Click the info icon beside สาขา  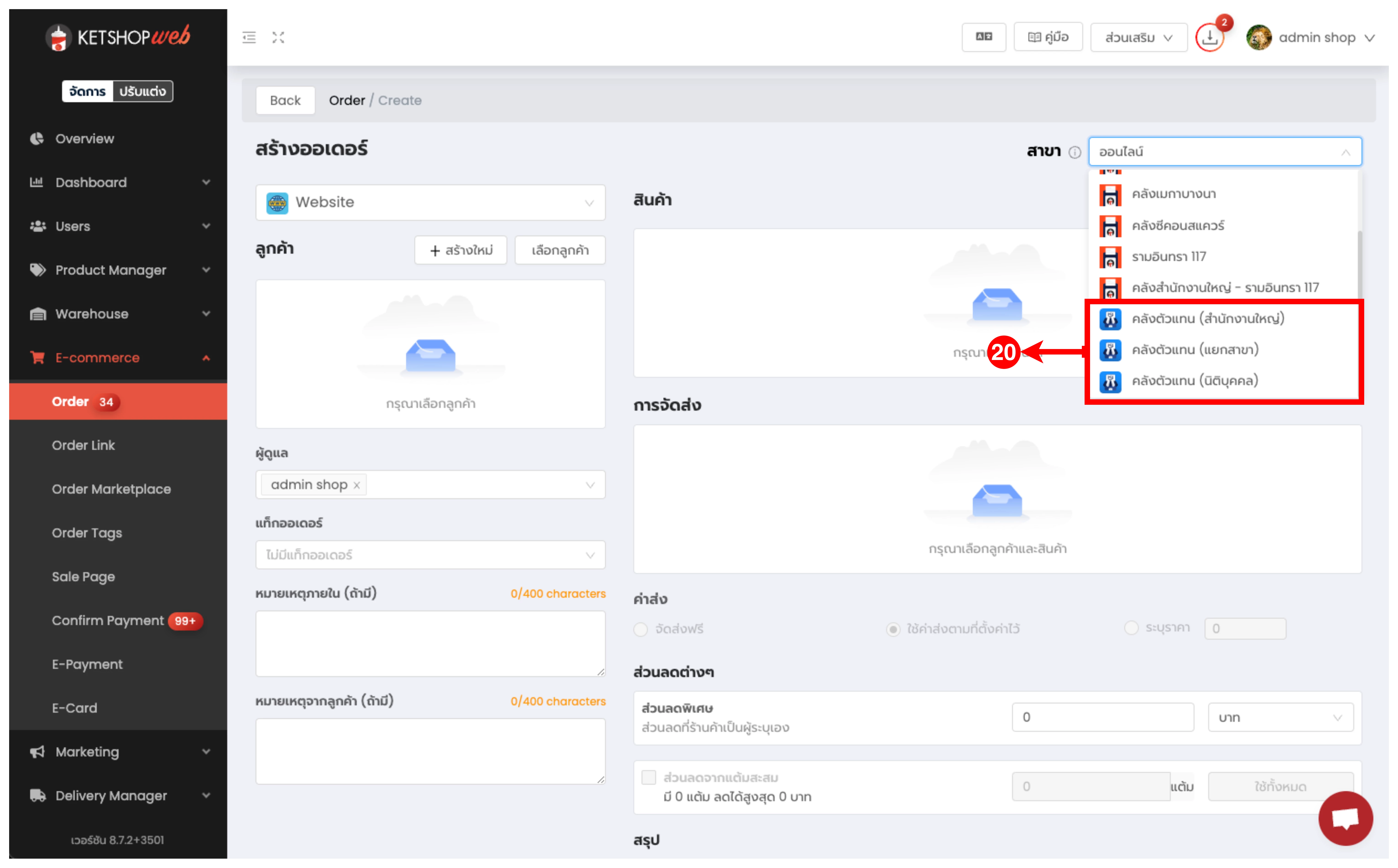point(1075,152)
